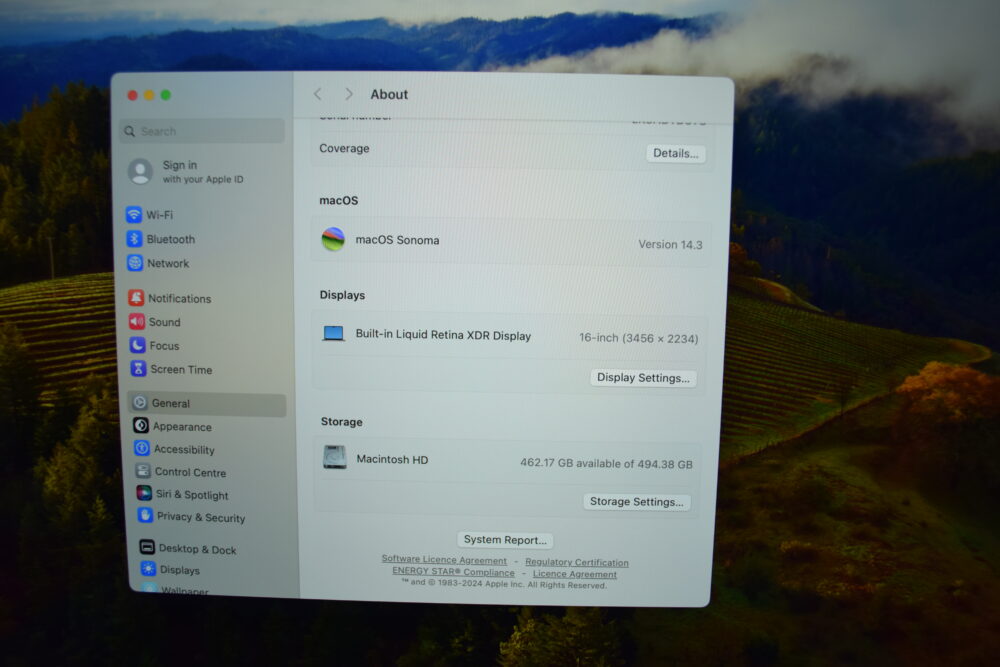
Task: Click the System Report button
Action: [x=505, y=539]
